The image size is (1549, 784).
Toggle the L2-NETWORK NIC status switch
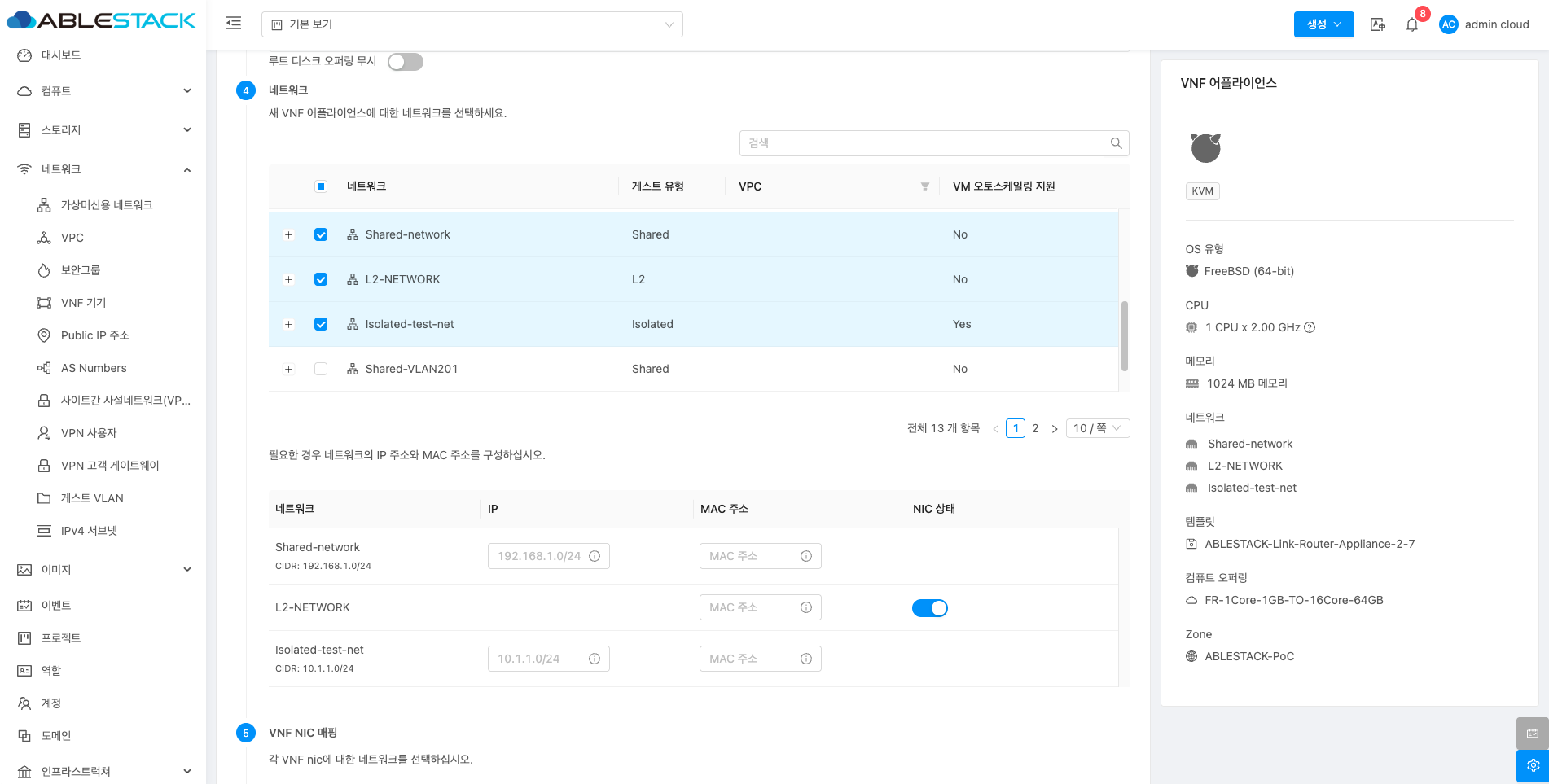tap(929, 608)
